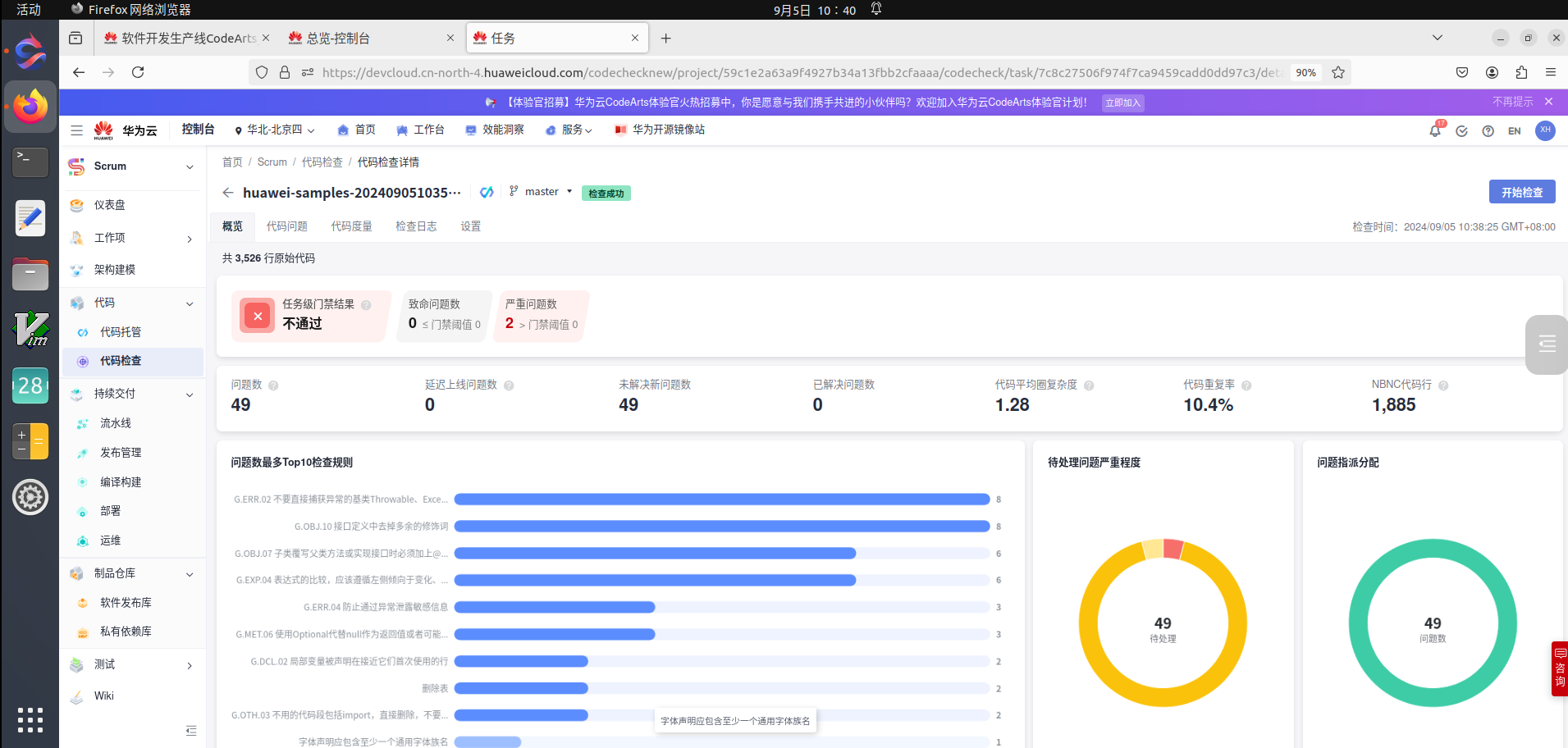Open the Firefox account icon in toolbar
Viewport: 1568px width, 748px height.
pyautogui.click(x=1492, y=72)
